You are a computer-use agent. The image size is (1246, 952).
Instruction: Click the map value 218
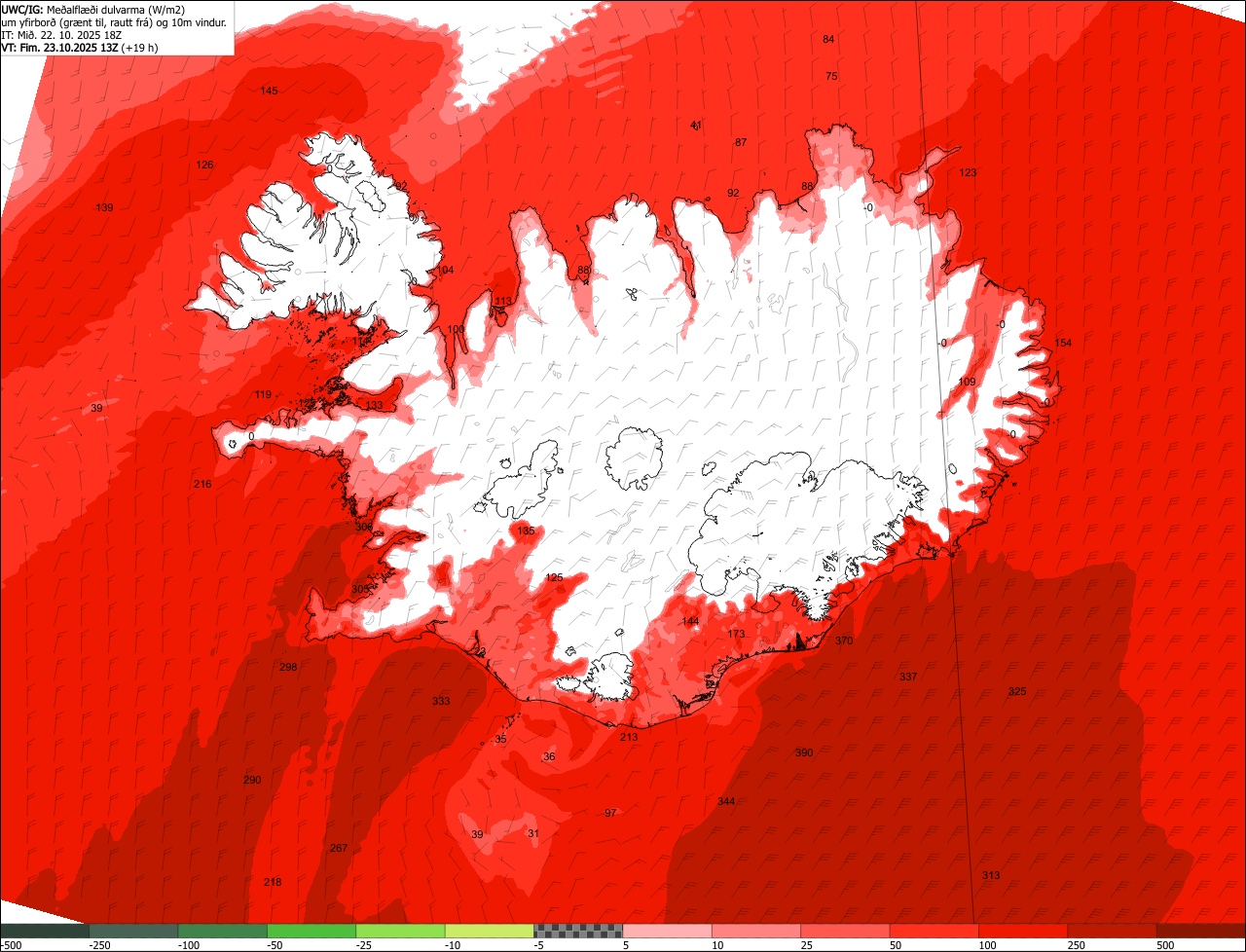tap(273, 882)
